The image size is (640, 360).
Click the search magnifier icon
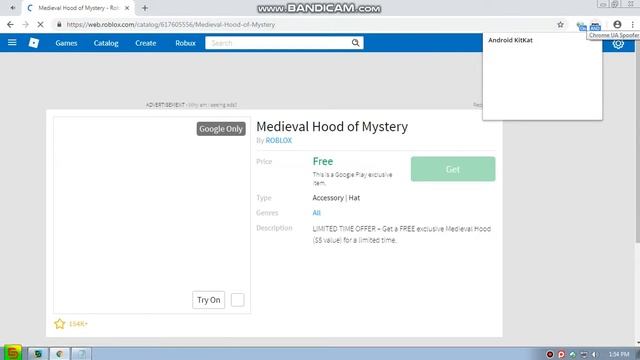pos(356,43)
